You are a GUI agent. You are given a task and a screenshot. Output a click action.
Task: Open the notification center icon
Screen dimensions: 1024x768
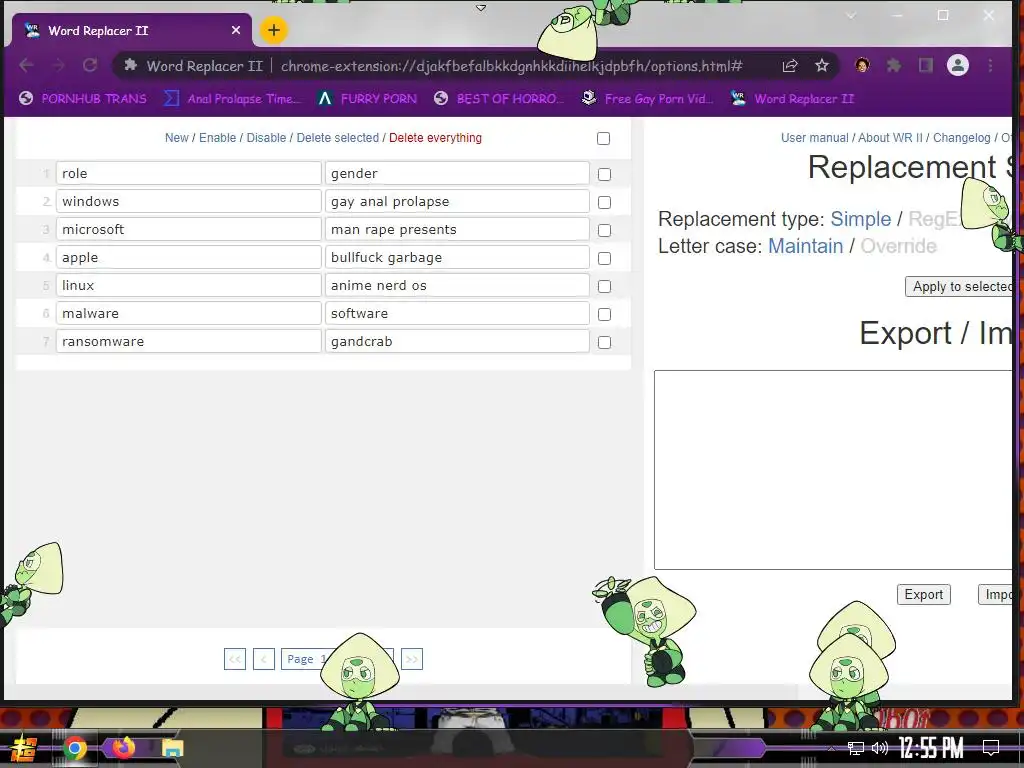[991, 748]
